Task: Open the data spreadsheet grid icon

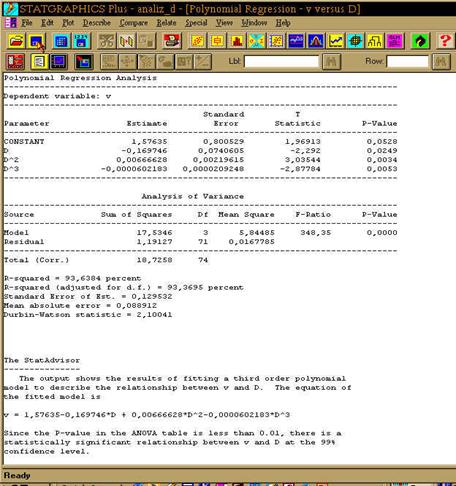Action: [x=61, y=41]
